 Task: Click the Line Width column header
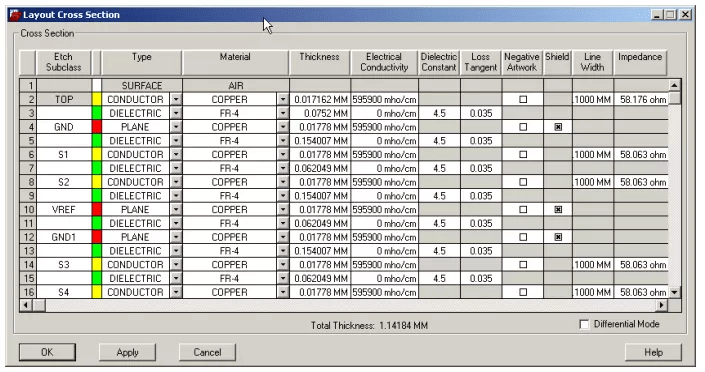point(593,63)
